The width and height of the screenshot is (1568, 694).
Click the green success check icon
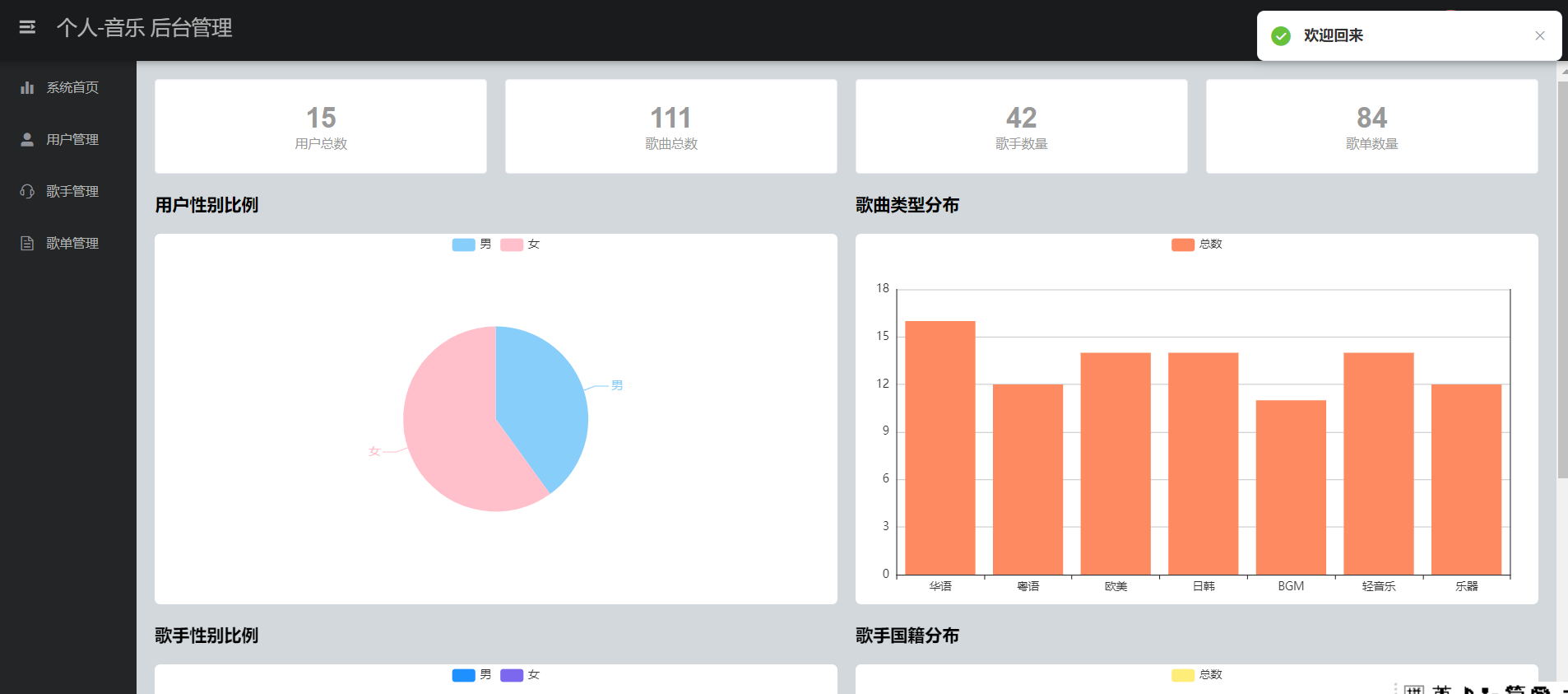(1281, 35)
